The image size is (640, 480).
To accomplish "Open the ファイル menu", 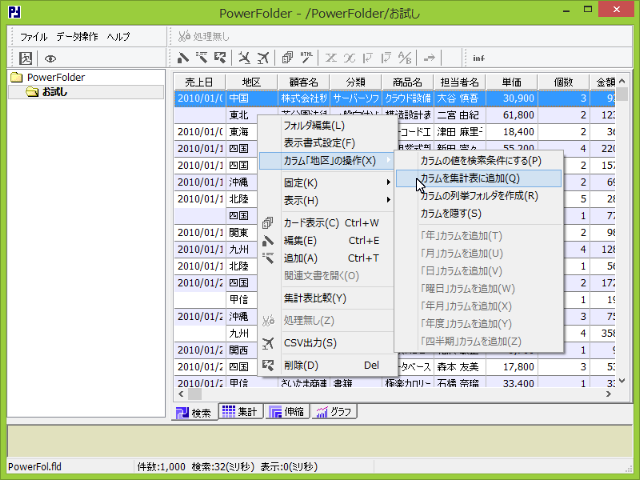I will click(34, 37).
